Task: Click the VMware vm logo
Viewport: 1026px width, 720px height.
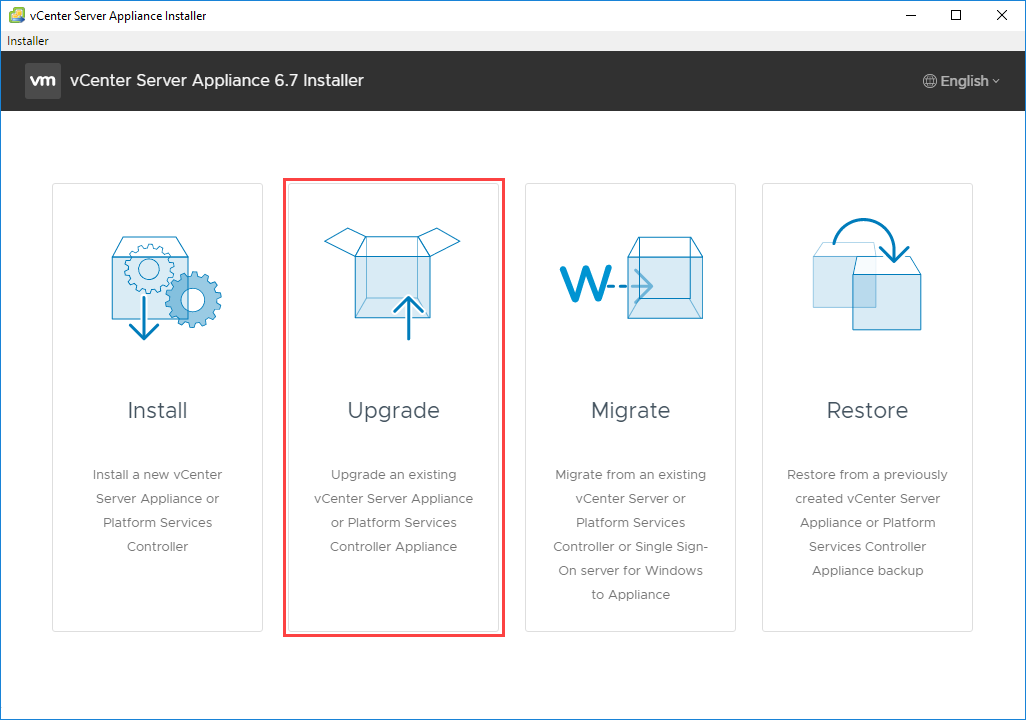Action: pyautogui.click(x=43, y=81)
